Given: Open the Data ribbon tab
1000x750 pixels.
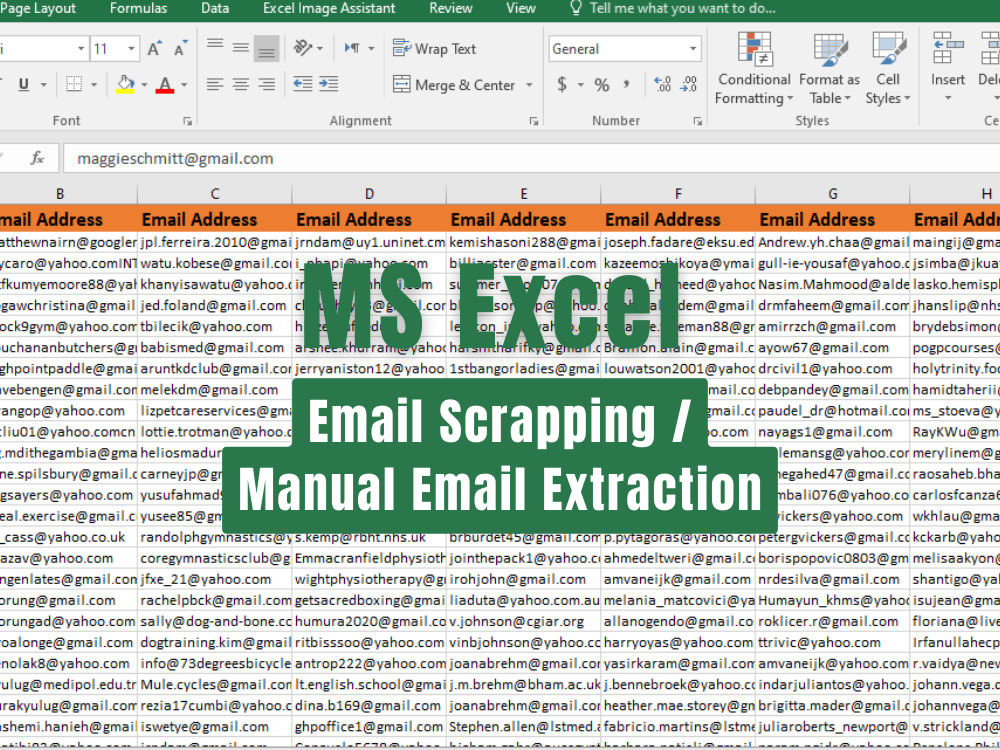Looking at the screenshot, I should pos(214,9).
